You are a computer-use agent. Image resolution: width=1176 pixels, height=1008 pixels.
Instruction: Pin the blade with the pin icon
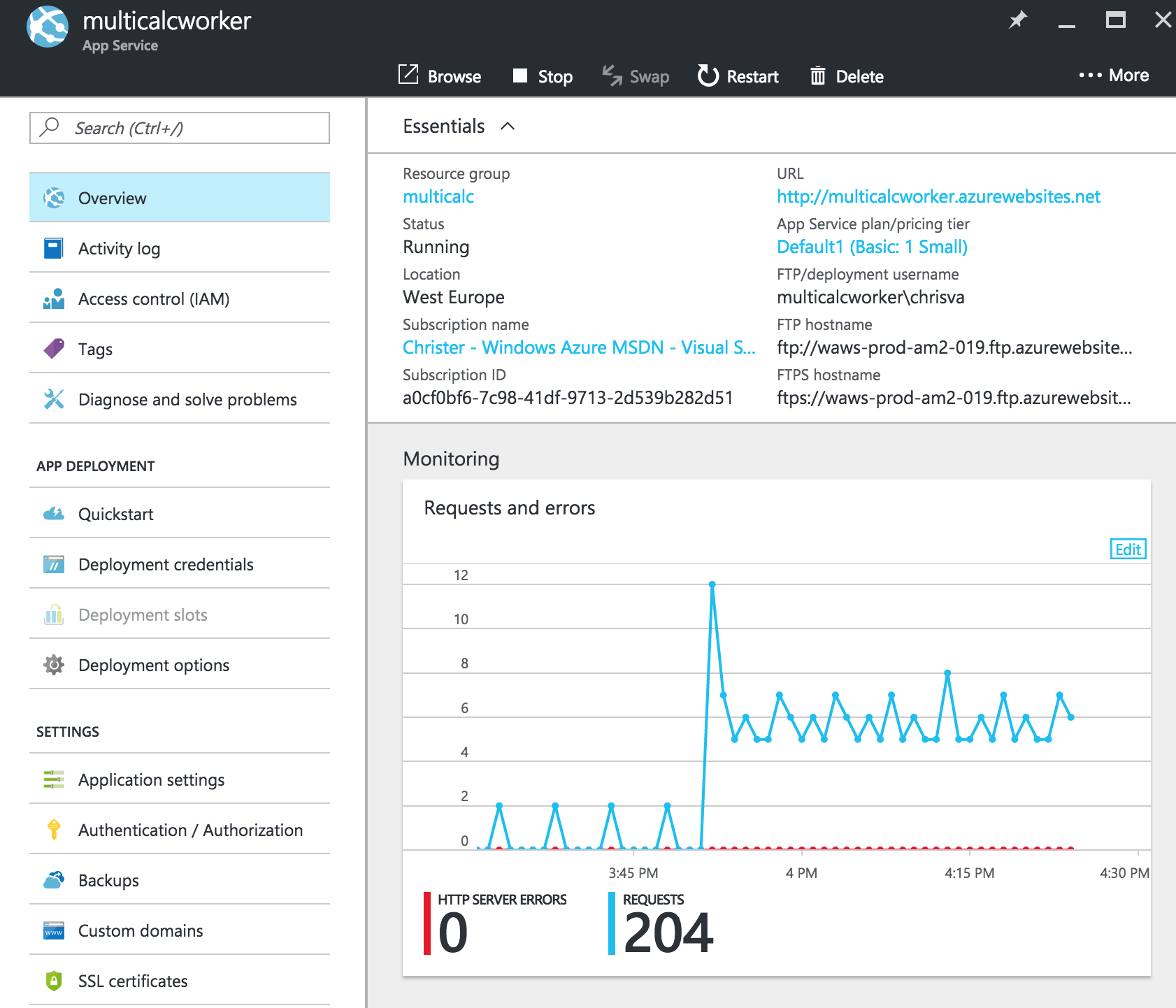(1018, 20)
